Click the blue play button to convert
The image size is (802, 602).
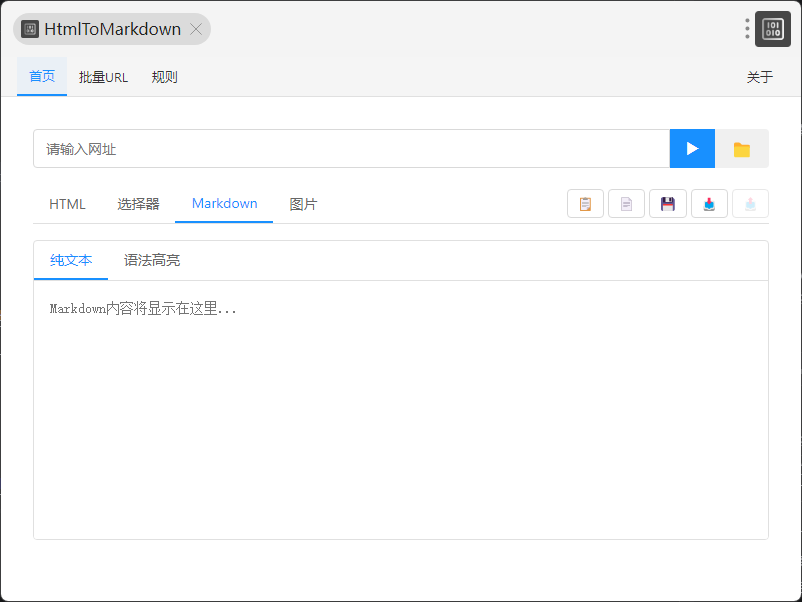coord(692,149)
